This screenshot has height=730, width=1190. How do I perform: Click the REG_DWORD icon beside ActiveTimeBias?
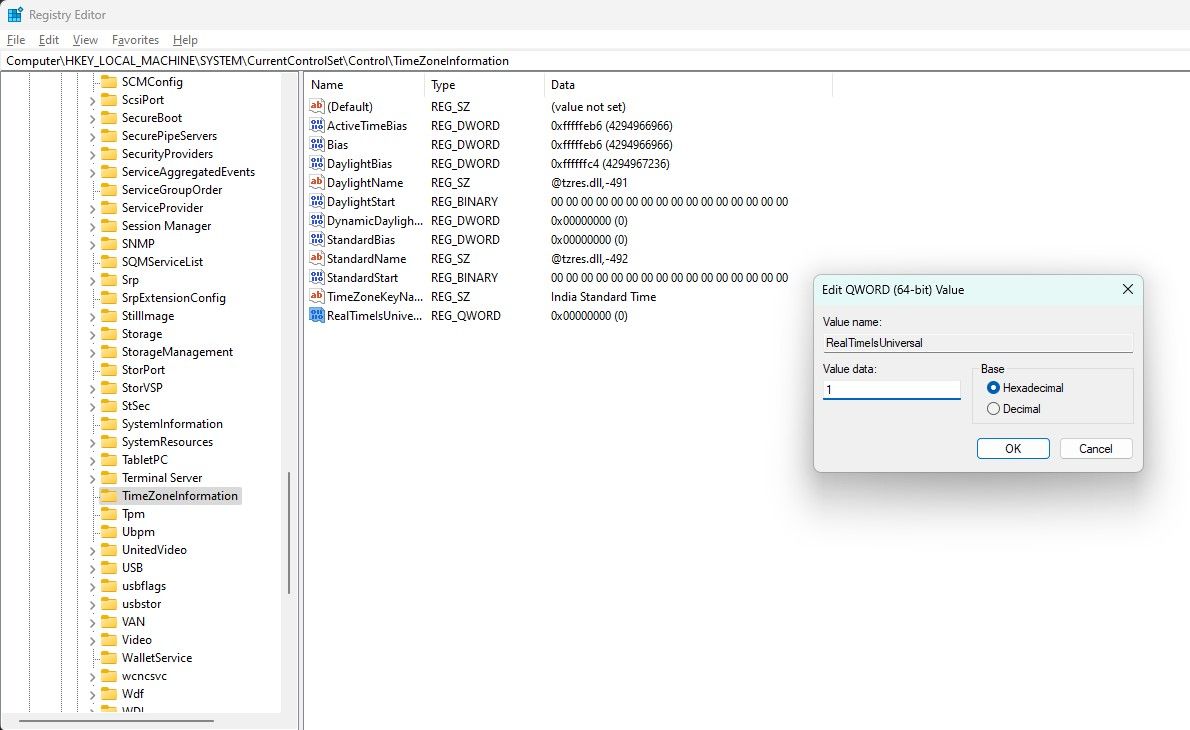[x=316, y=125]
